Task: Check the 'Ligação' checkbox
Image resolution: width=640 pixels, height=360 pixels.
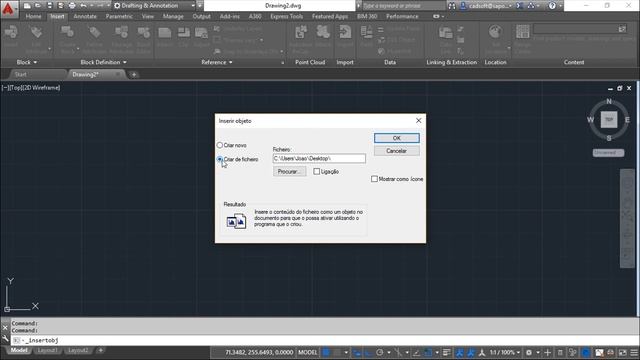Action: pyautogui.click(x=316, y=171)
